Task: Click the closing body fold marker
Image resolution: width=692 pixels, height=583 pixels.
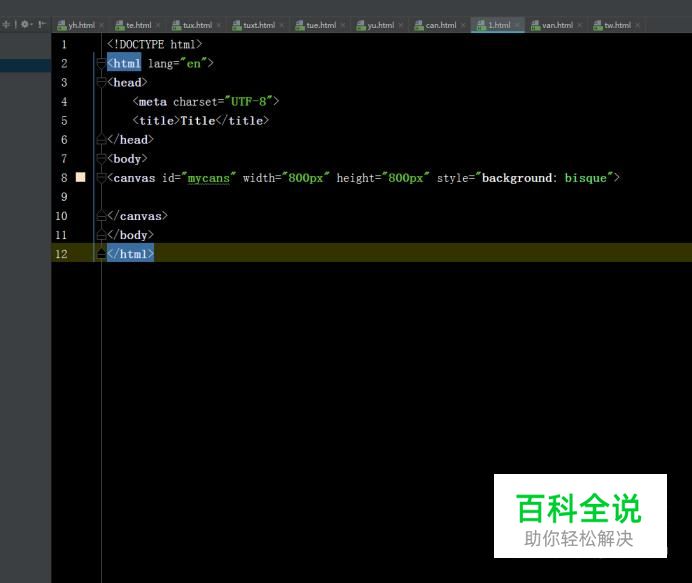Action: (x=102, y=235)
